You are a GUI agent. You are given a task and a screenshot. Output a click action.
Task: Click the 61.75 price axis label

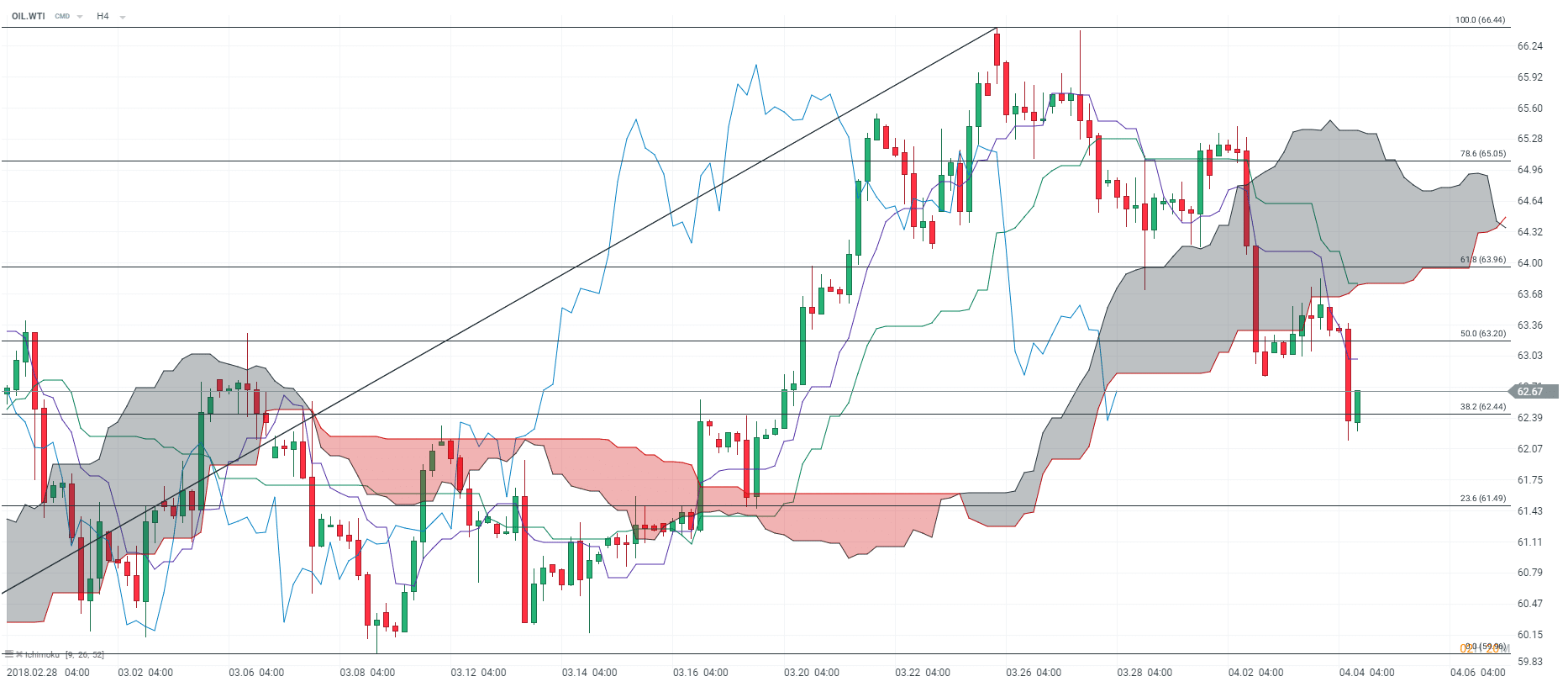[1530, 480]
